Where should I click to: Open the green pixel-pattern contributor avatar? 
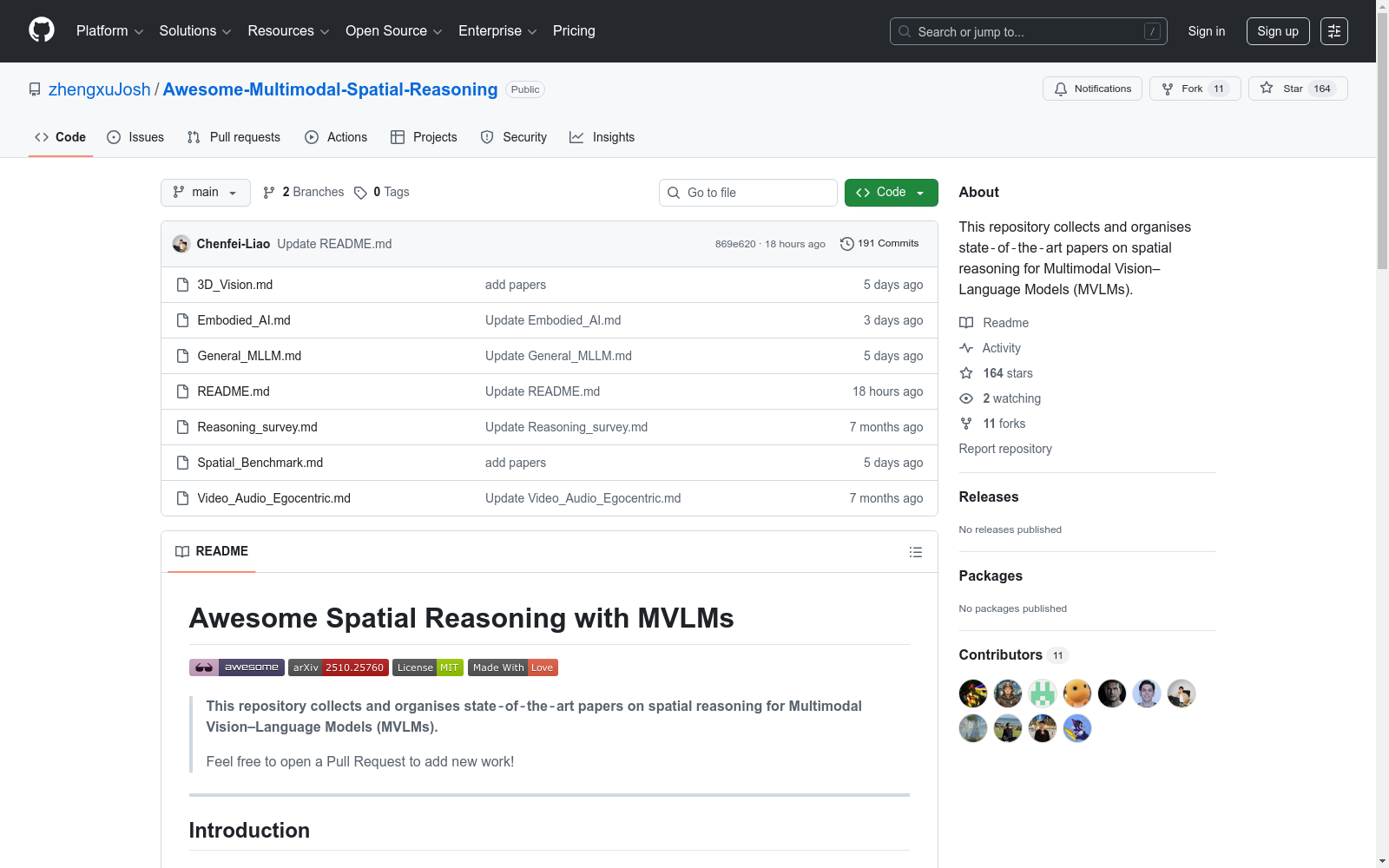pyautogui.click(x=1043, y=694)
